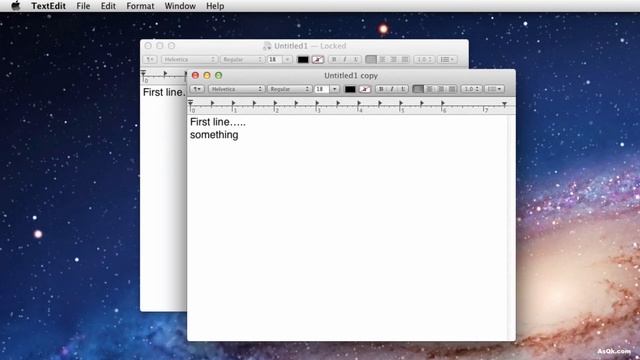Zoom the Untitled1 copy window with green button
640x360 pixels.
click(x=218, y=76)
